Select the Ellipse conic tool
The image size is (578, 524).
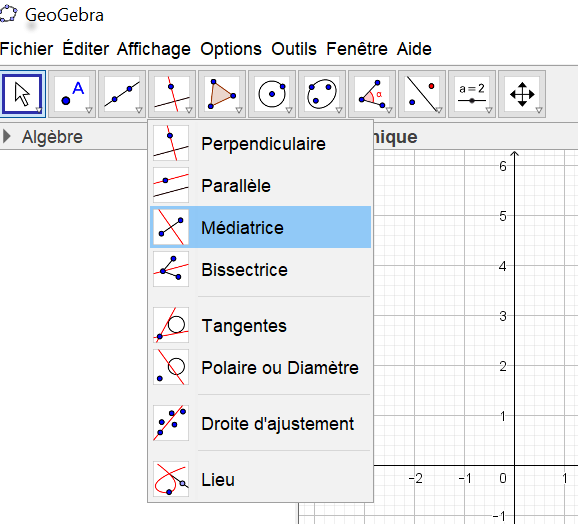tap(322, 94)
